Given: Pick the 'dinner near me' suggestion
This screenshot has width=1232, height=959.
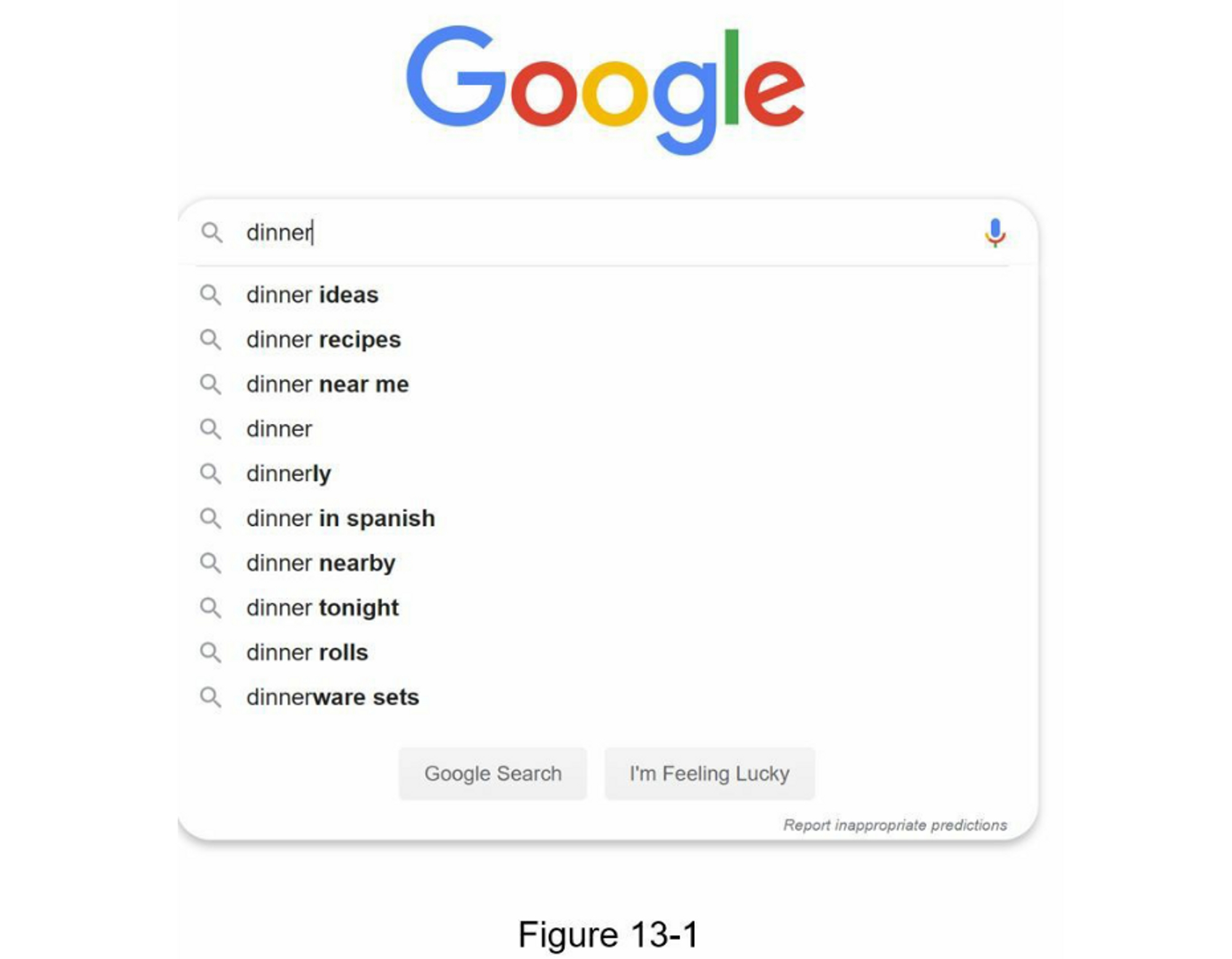Looking at the screenshot, I should click(327, 384).
